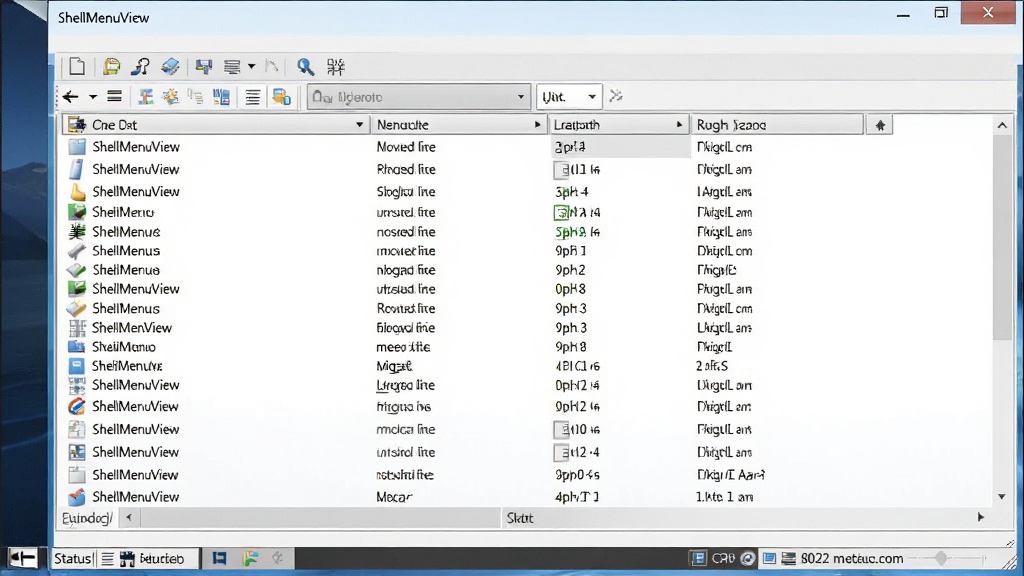The height and width of the screenshot is (576, 1024).
Task: Click the network icon before 8022 metauc.com
Action: 789,558
